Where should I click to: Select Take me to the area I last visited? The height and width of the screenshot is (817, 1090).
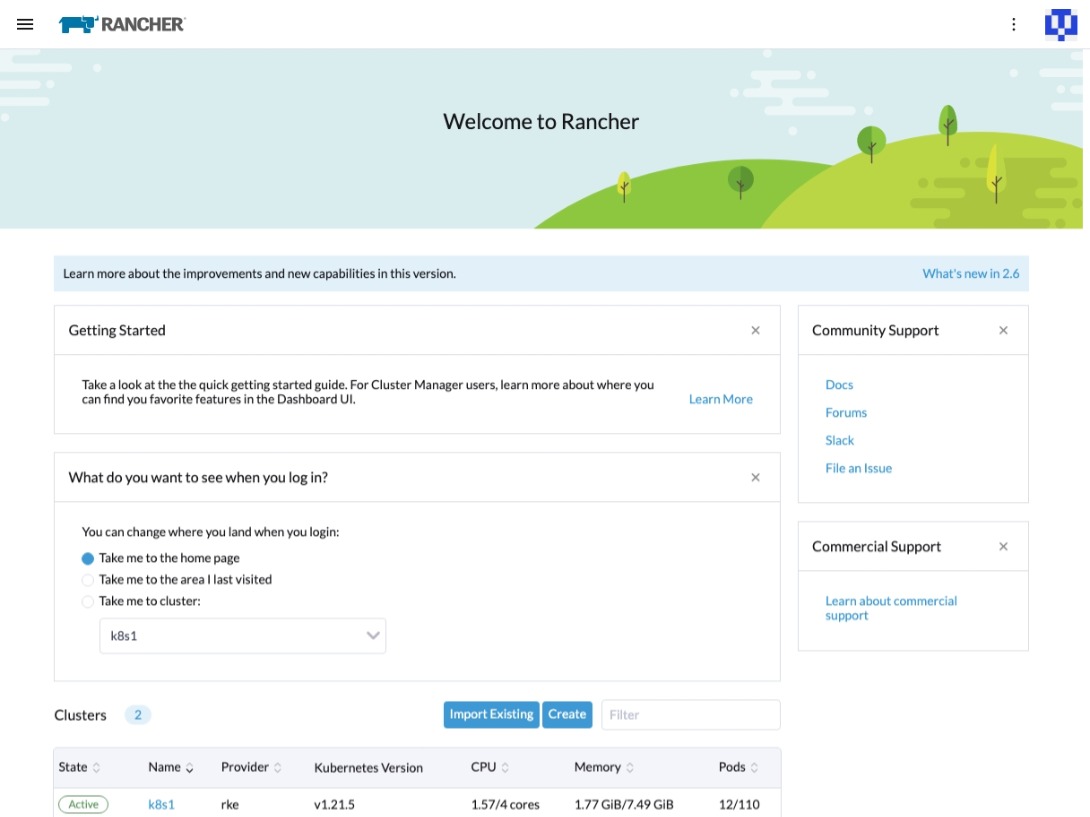click(88, 579)
